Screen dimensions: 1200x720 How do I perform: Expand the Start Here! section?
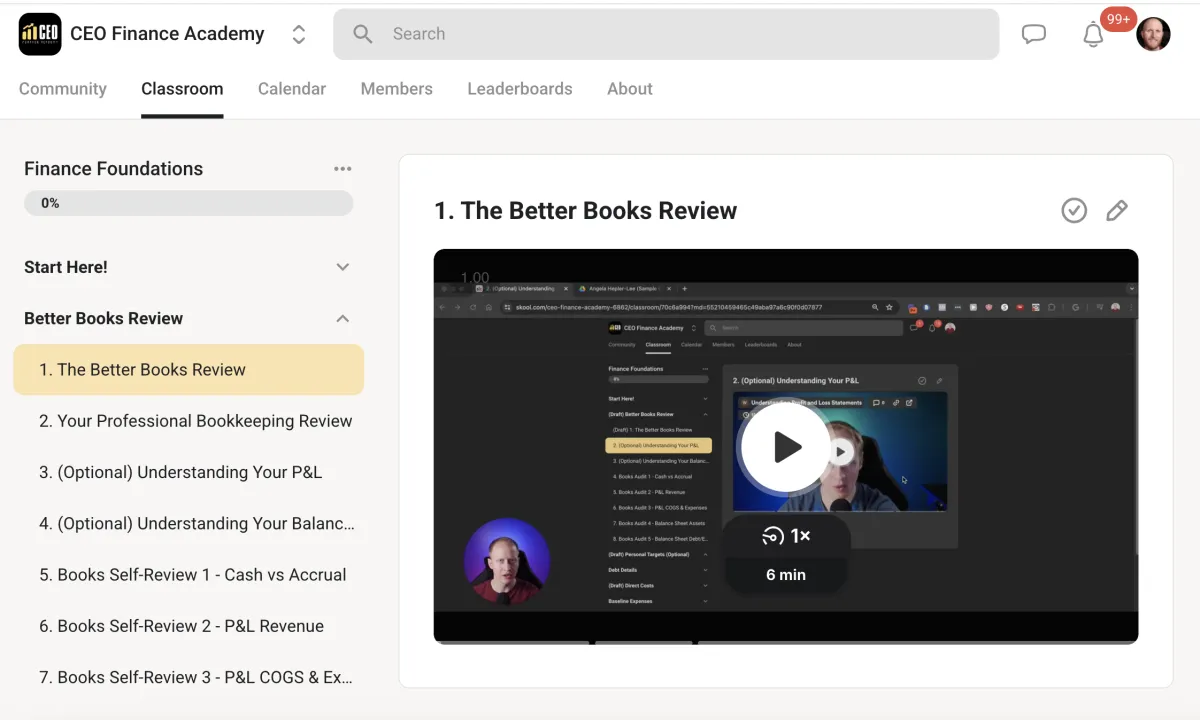click(x=188, y=267)
